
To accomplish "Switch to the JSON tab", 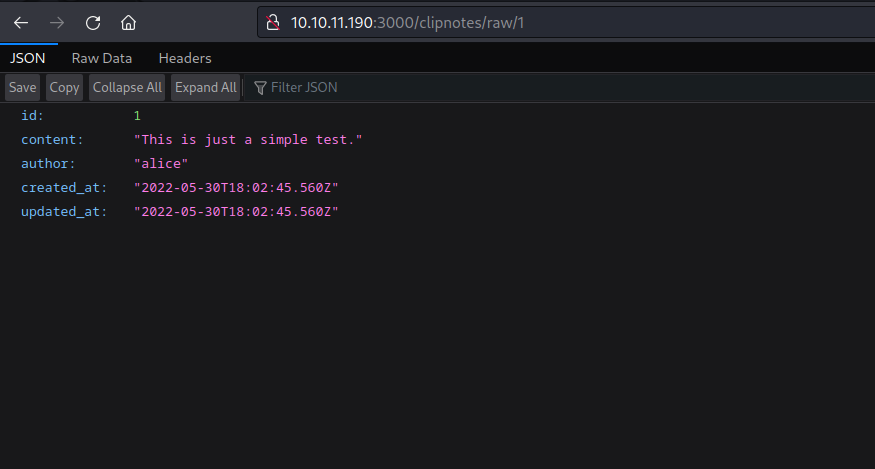I will [28, 58].
